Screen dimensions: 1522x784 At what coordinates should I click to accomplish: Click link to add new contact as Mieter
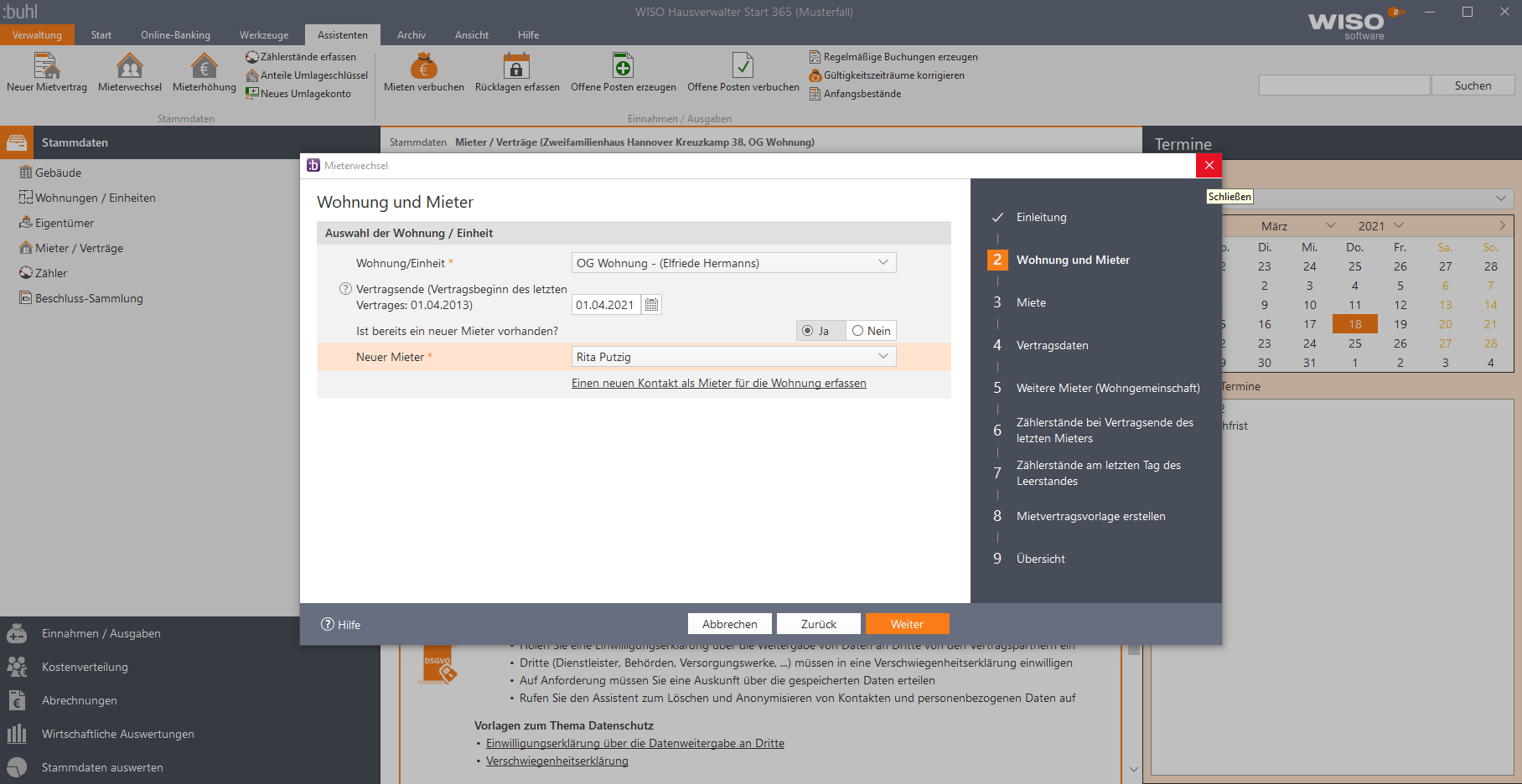[718, 384]
